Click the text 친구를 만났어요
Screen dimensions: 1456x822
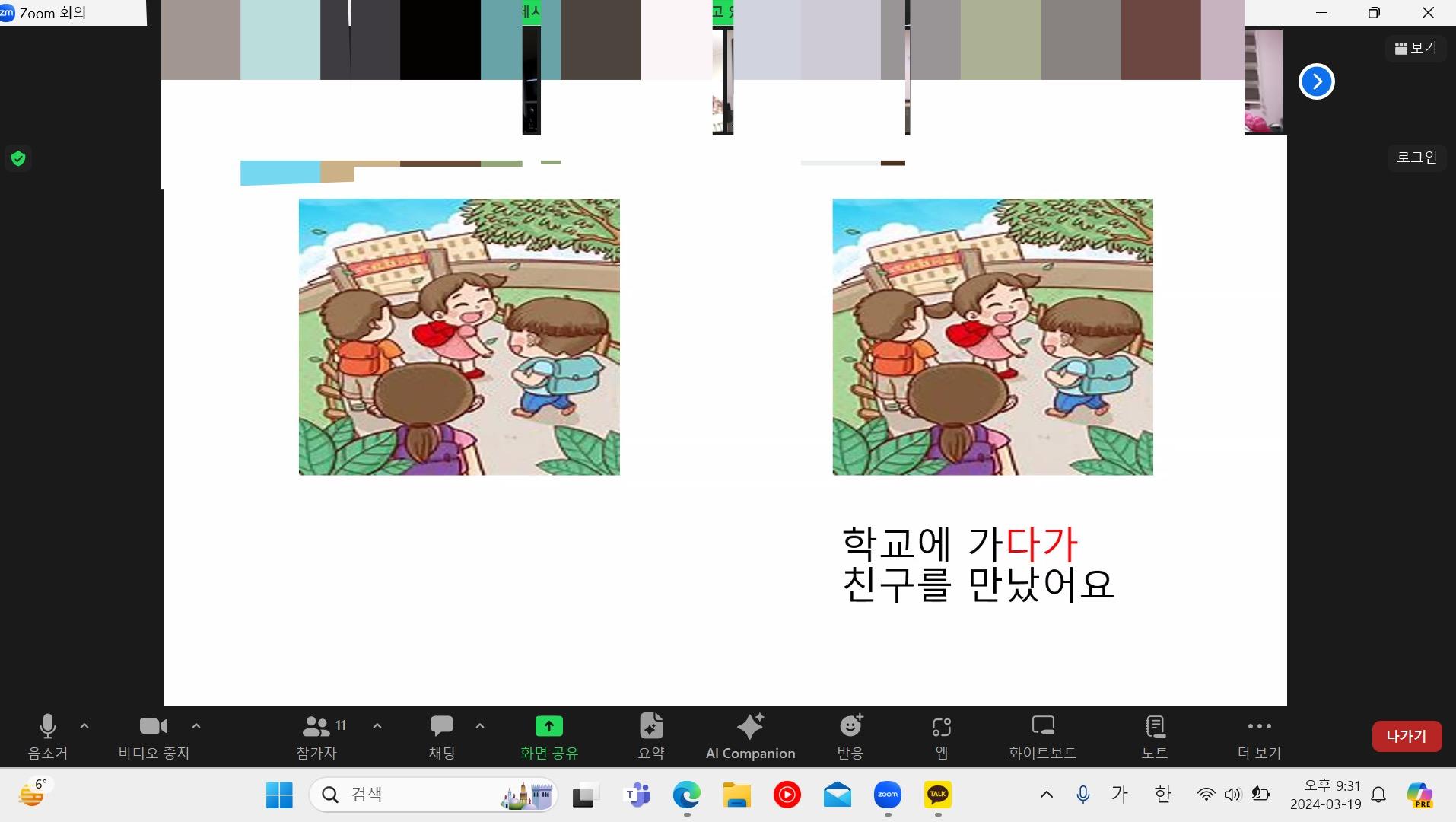tap(978, 585)
